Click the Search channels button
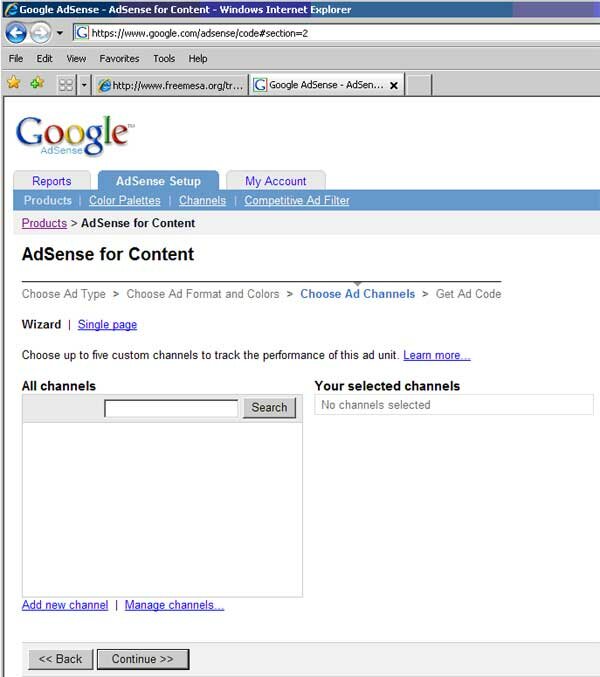 click(x=269, y=408)
